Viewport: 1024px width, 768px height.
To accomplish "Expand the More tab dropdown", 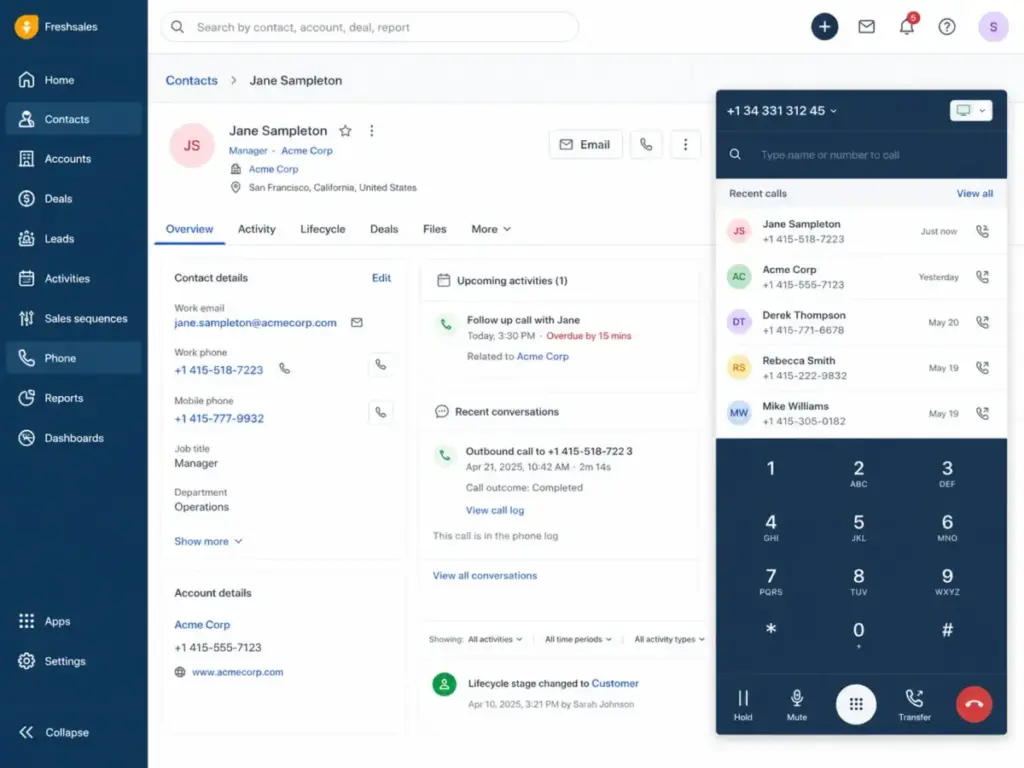I will [491, 229].
